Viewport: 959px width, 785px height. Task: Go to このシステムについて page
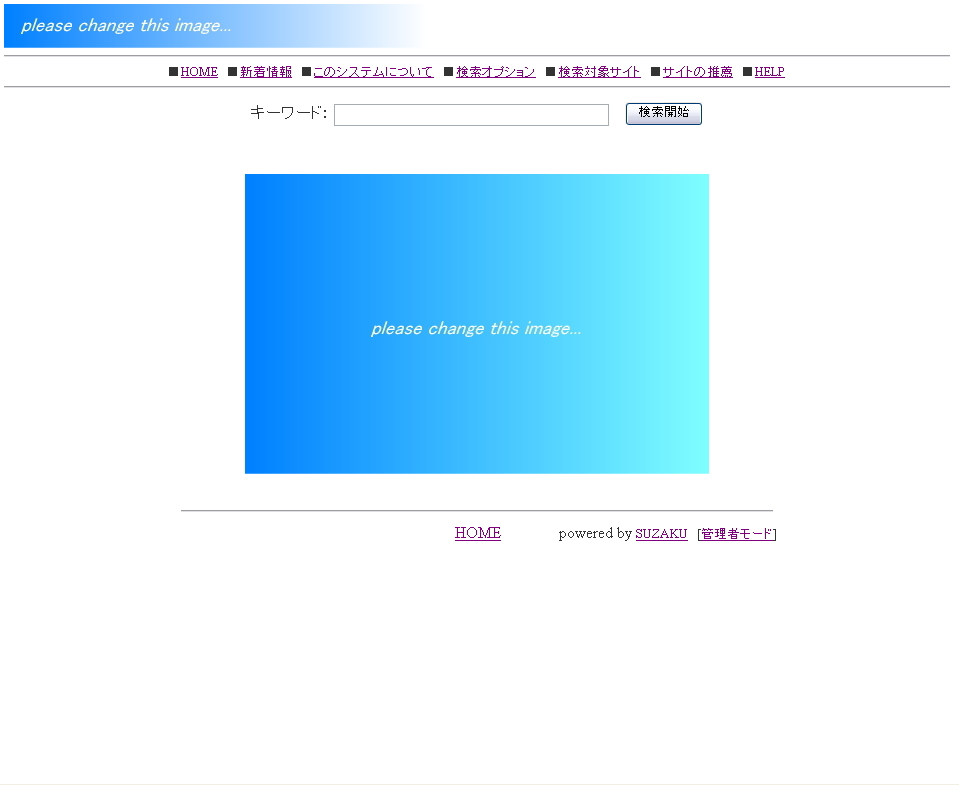coord(373,72)
